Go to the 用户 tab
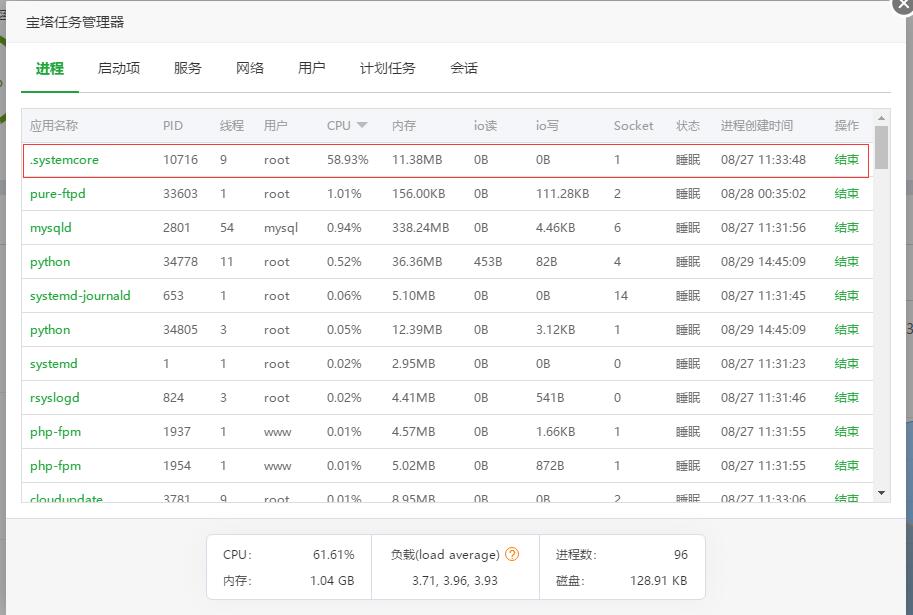Screen dimensions: 913x615 pos(312,68)
